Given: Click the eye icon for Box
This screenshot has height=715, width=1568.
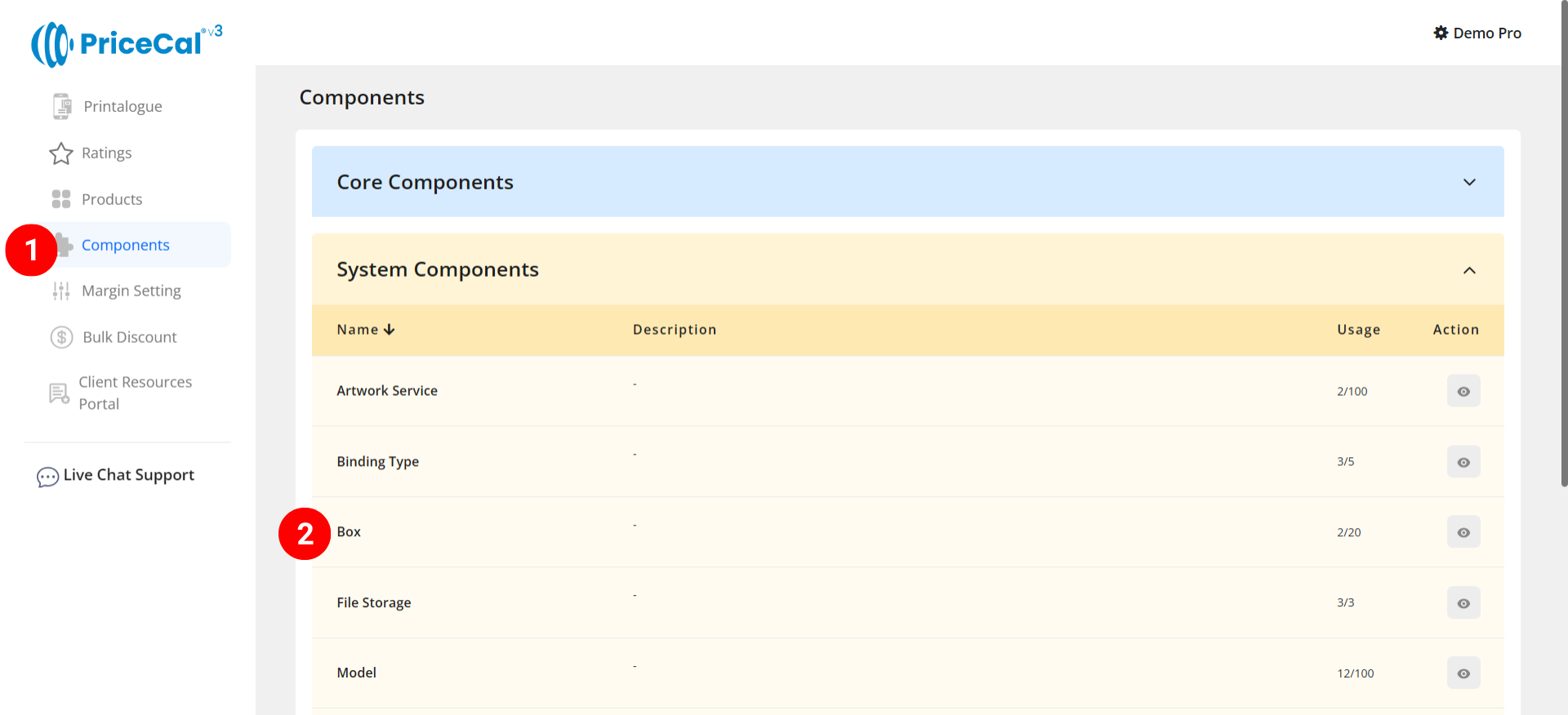Looking at the screenshot, I should [1463, 532].
